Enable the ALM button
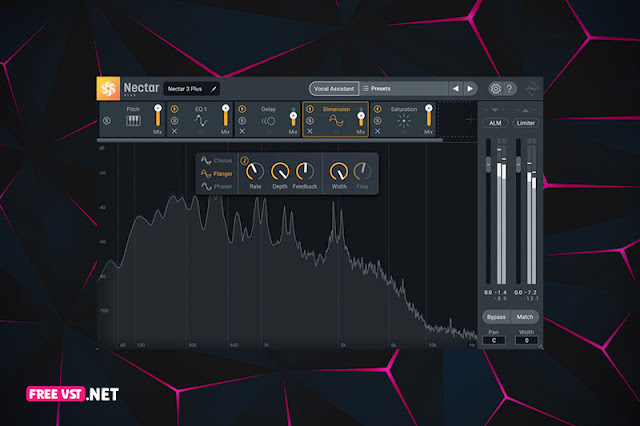640x426 pixels. (x=495, y=123)
